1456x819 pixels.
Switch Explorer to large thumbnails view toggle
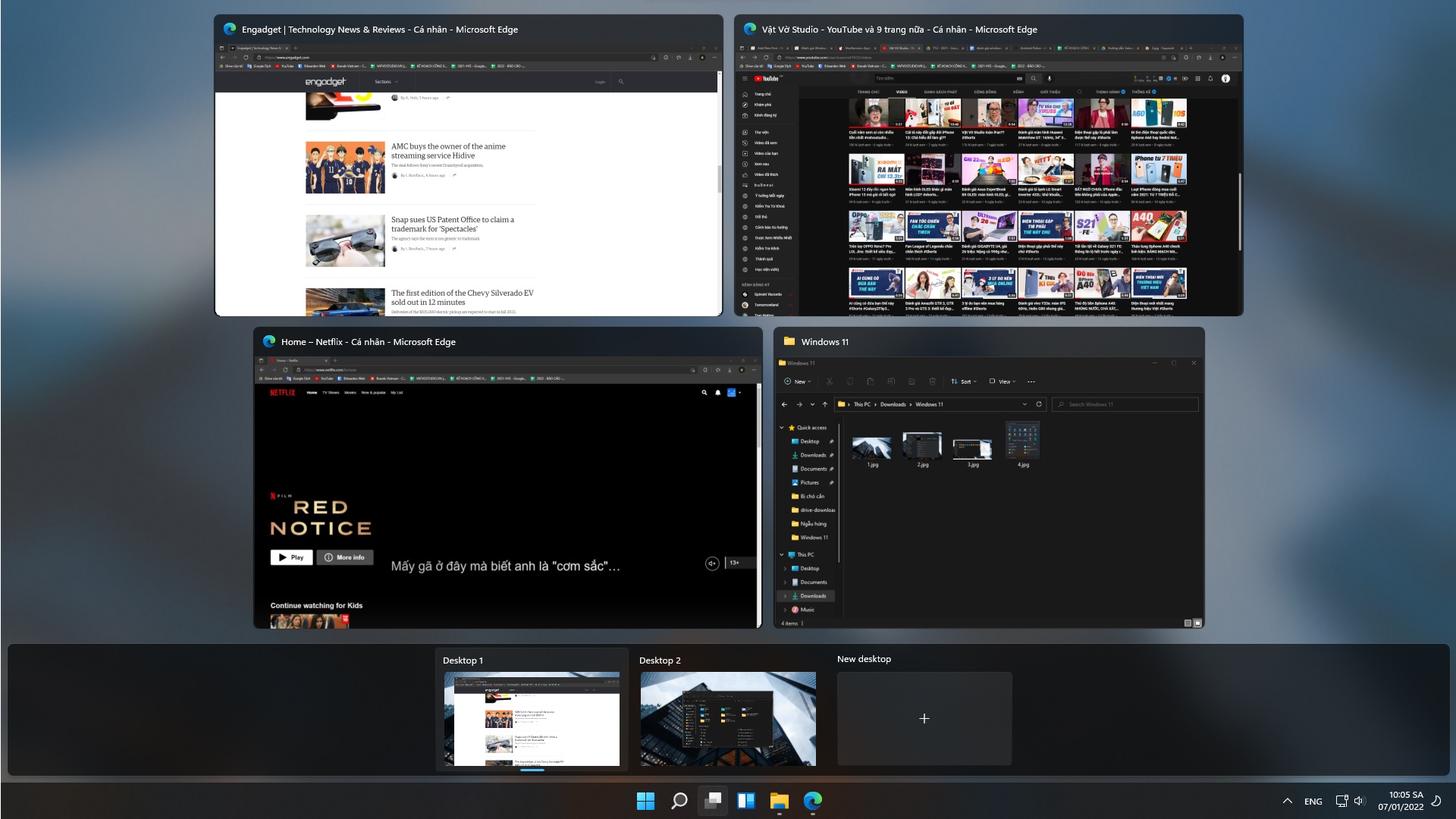[x=1197, y=623]
